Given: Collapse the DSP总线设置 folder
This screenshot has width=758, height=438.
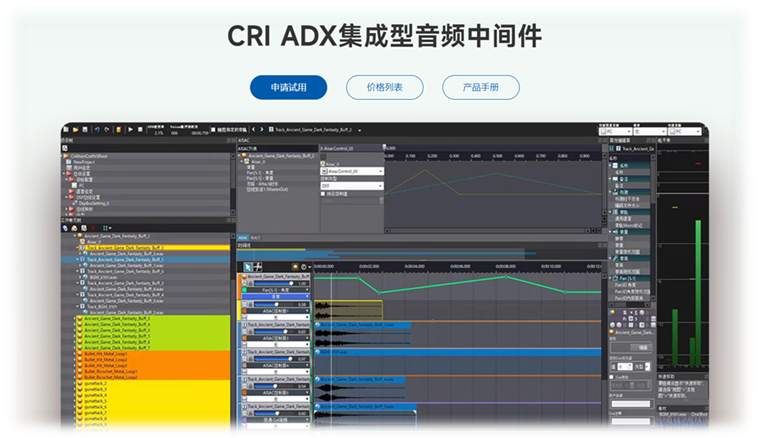Looking at the screenshot, I should click(67, 197).
